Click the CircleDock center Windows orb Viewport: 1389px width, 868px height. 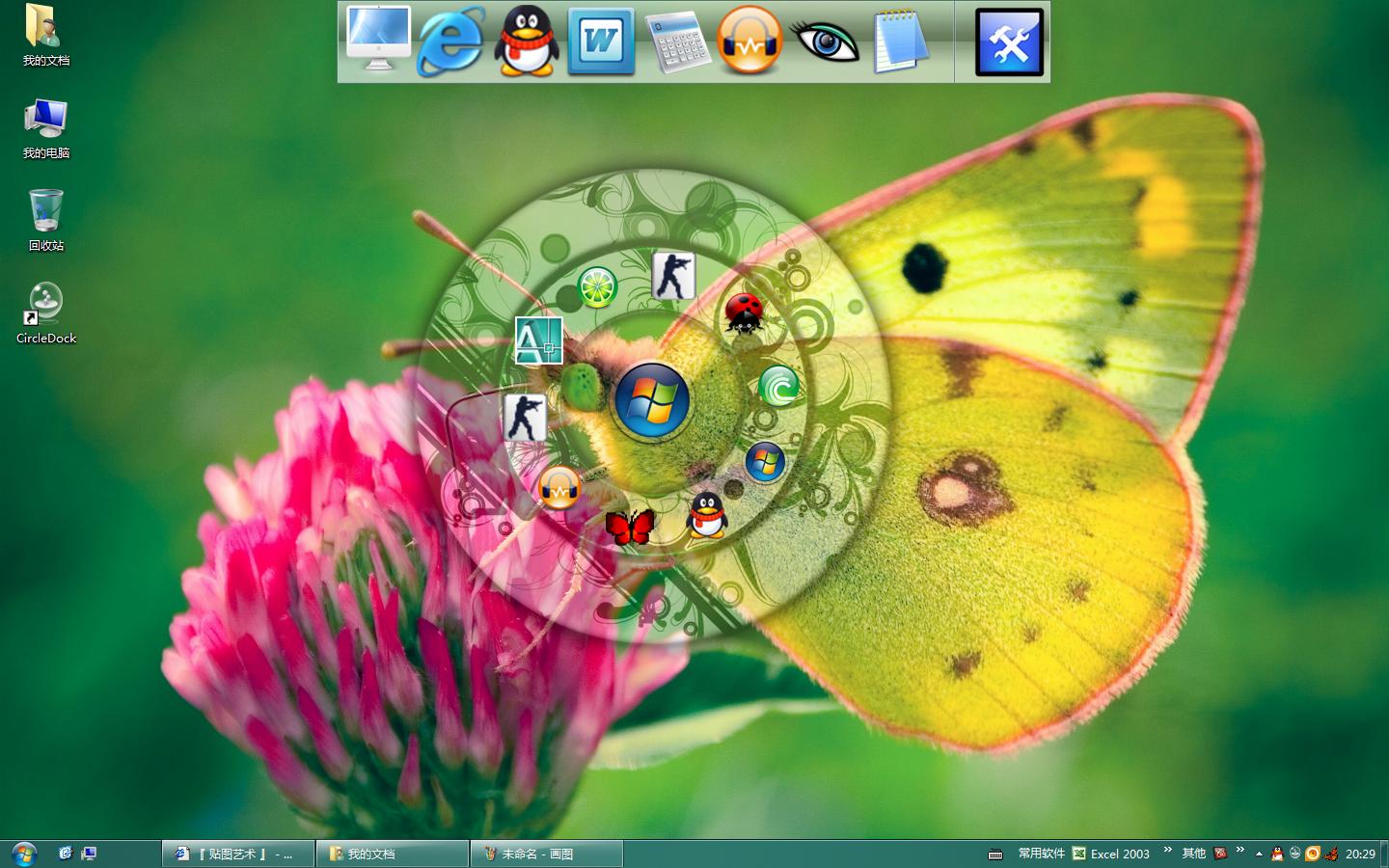[x=652, y=400]
